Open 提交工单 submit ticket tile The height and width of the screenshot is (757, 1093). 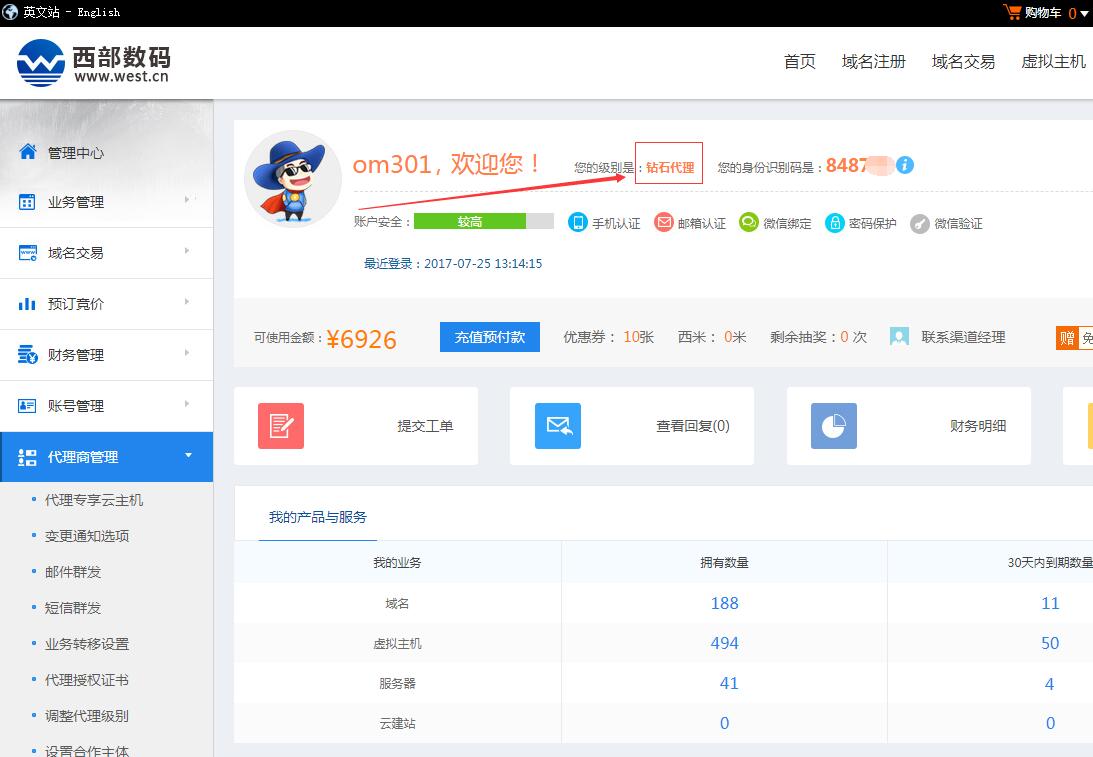[356, 426]
